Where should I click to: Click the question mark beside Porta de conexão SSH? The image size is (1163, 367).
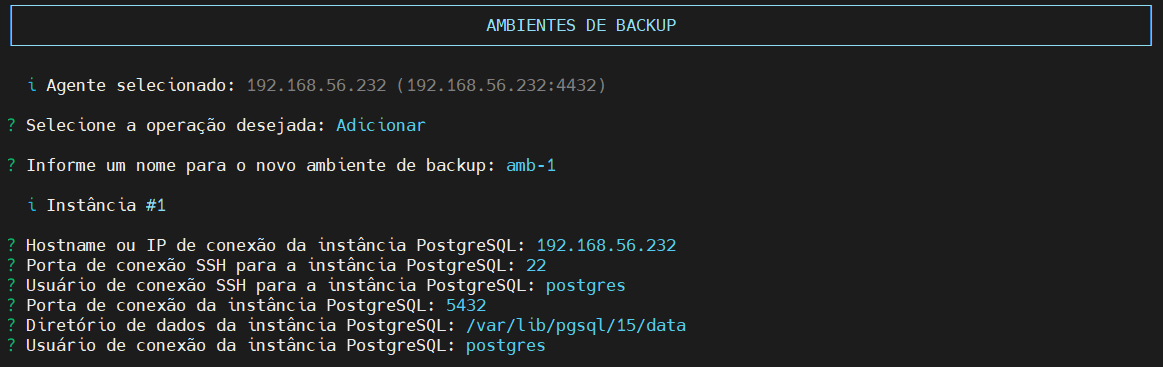12,266
